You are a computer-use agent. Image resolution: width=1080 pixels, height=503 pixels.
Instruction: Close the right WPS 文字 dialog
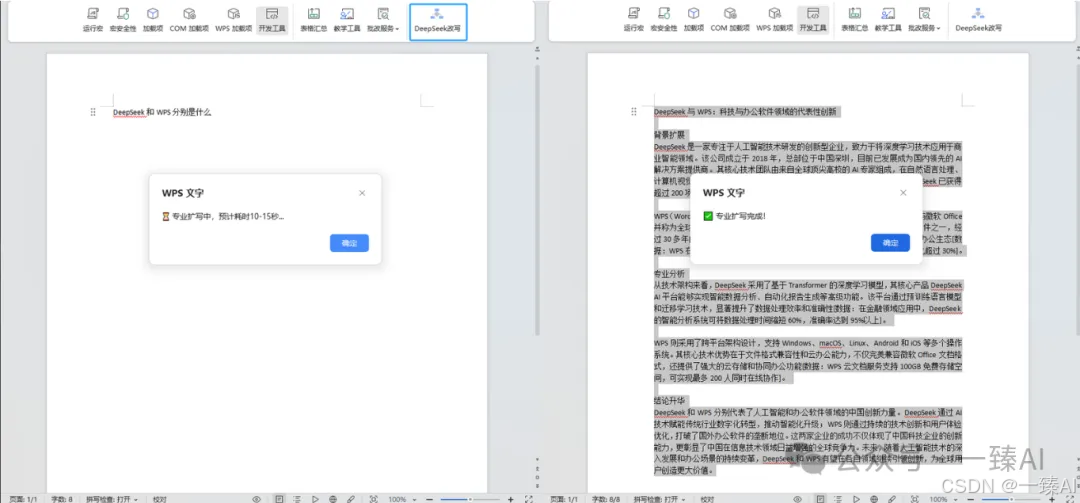(903, 193)
